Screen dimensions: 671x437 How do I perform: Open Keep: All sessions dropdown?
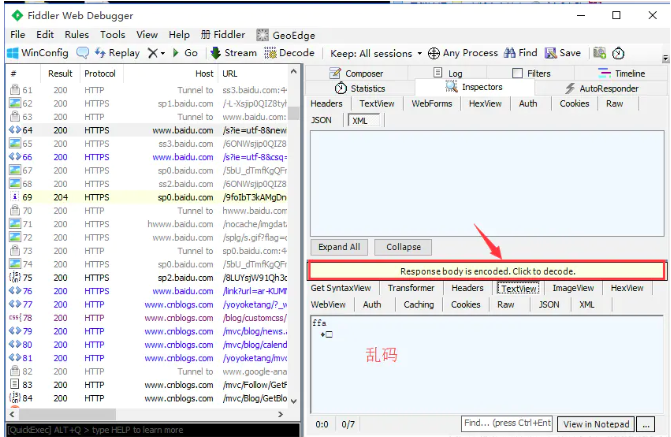(376, 54)
